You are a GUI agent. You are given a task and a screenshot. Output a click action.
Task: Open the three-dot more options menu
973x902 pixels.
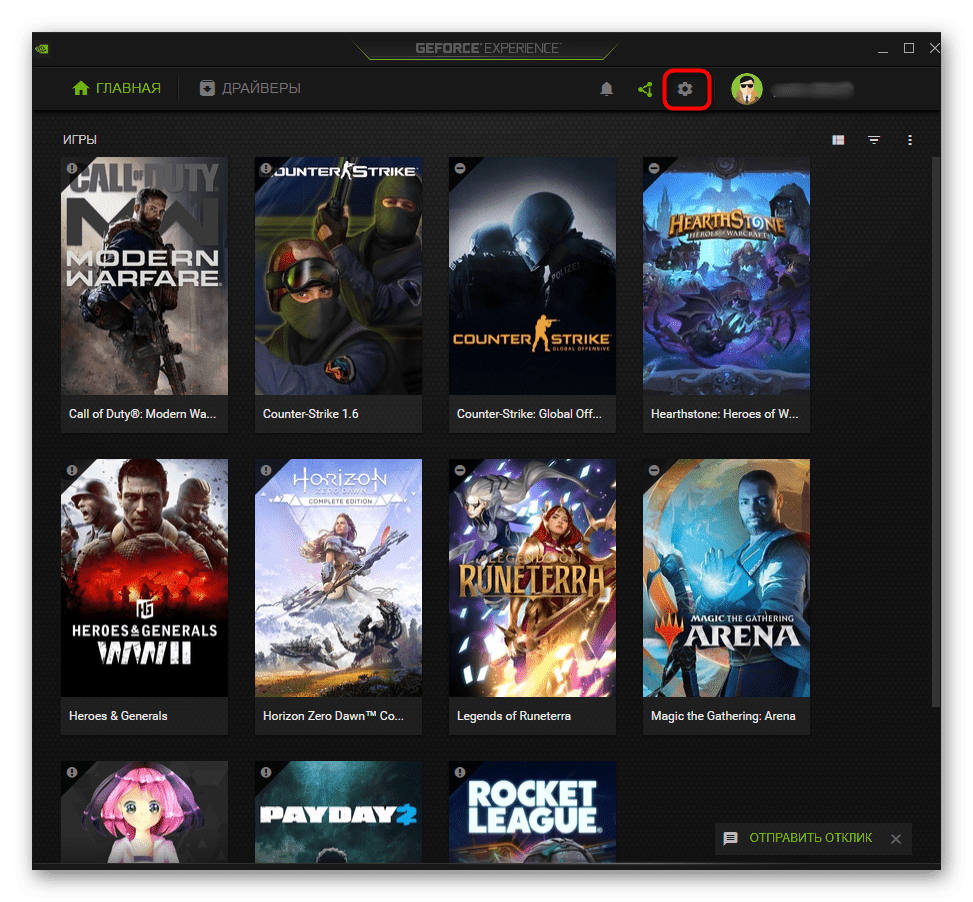[909, 140]
